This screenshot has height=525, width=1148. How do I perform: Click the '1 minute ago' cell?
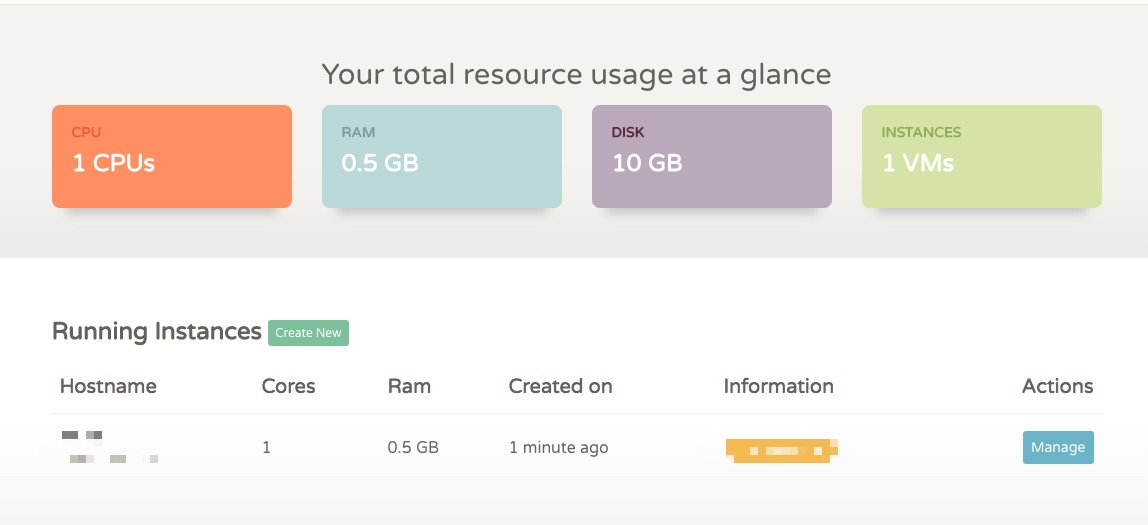click(x=559, y=447)
